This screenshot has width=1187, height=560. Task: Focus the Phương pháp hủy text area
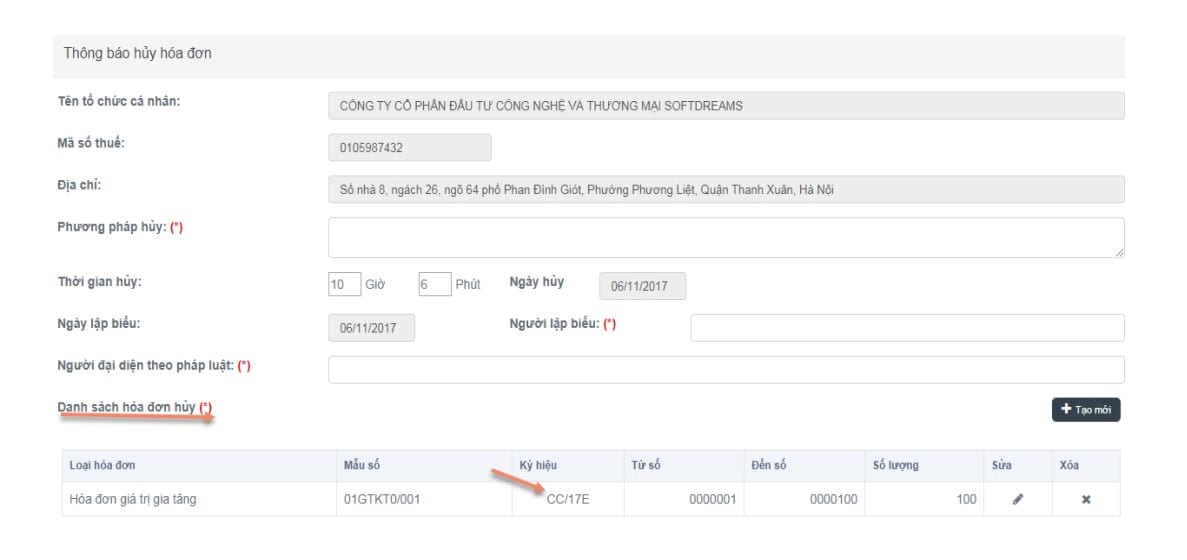tap(725, 238)
